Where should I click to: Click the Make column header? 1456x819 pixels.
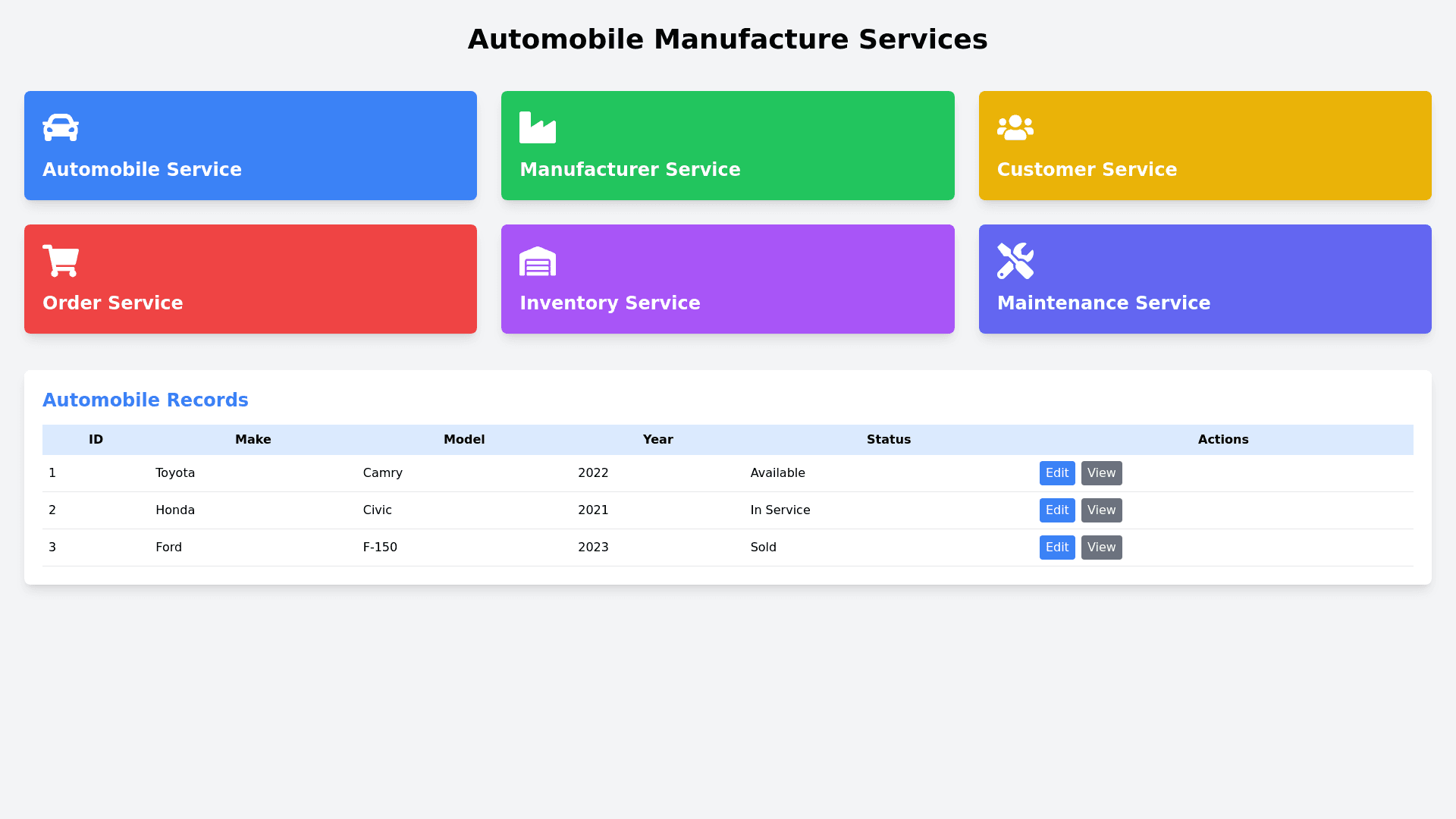pyautogui.click(x=253, y=440)
